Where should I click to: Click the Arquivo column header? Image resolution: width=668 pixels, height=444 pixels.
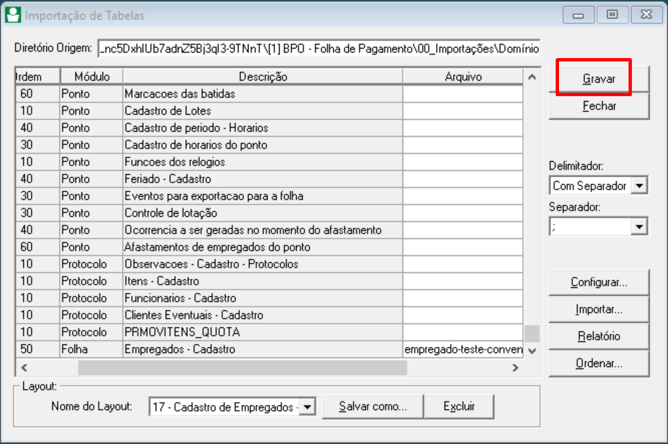pyautogui.click(x=463, y=76)
